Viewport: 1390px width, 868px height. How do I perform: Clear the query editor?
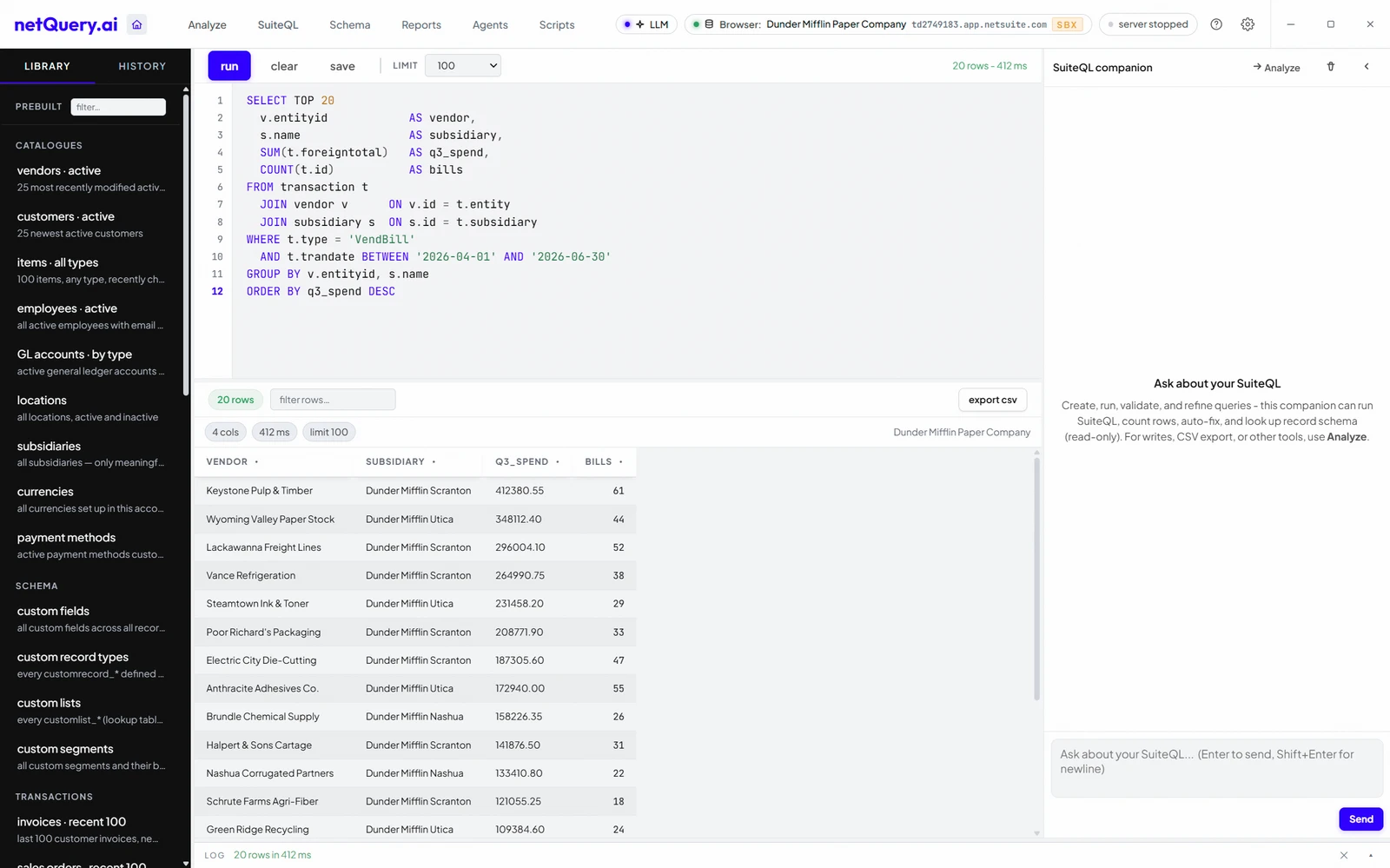click(x=284, y=66)
